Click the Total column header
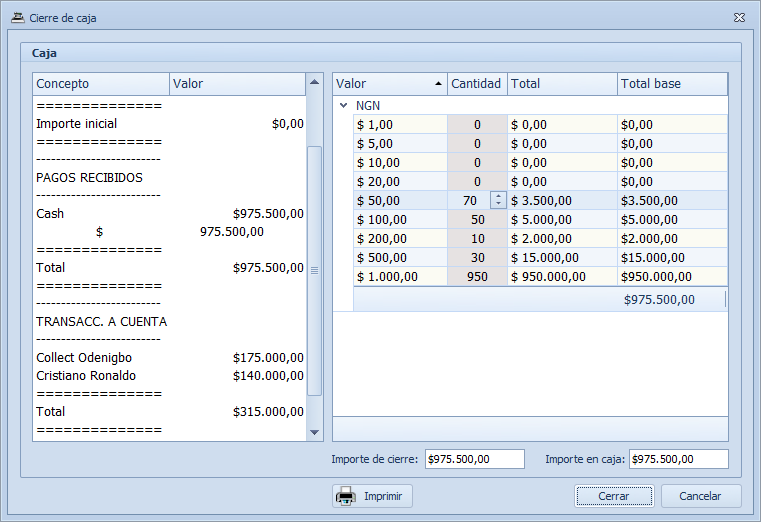The image size is (761, 522). [561, 84]
